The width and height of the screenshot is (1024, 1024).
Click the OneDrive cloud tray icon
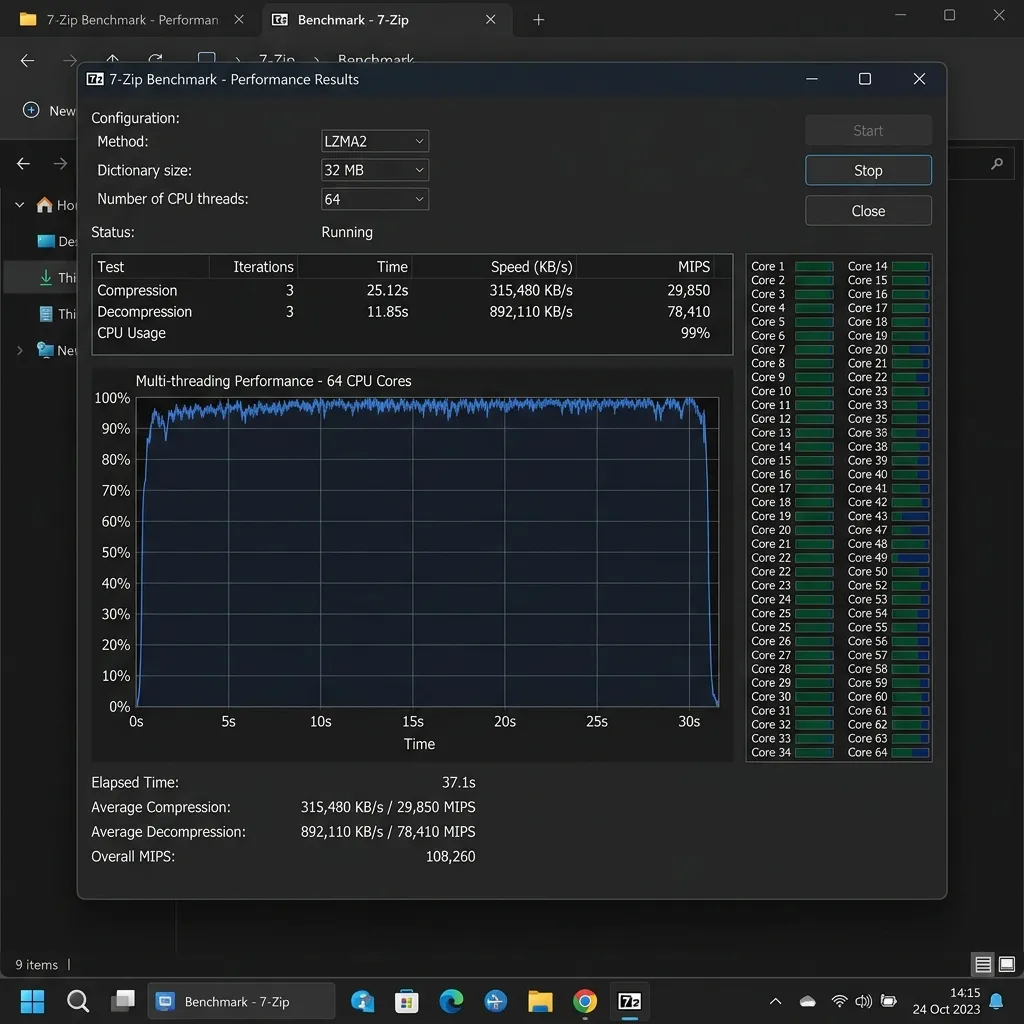point(808,1001)
